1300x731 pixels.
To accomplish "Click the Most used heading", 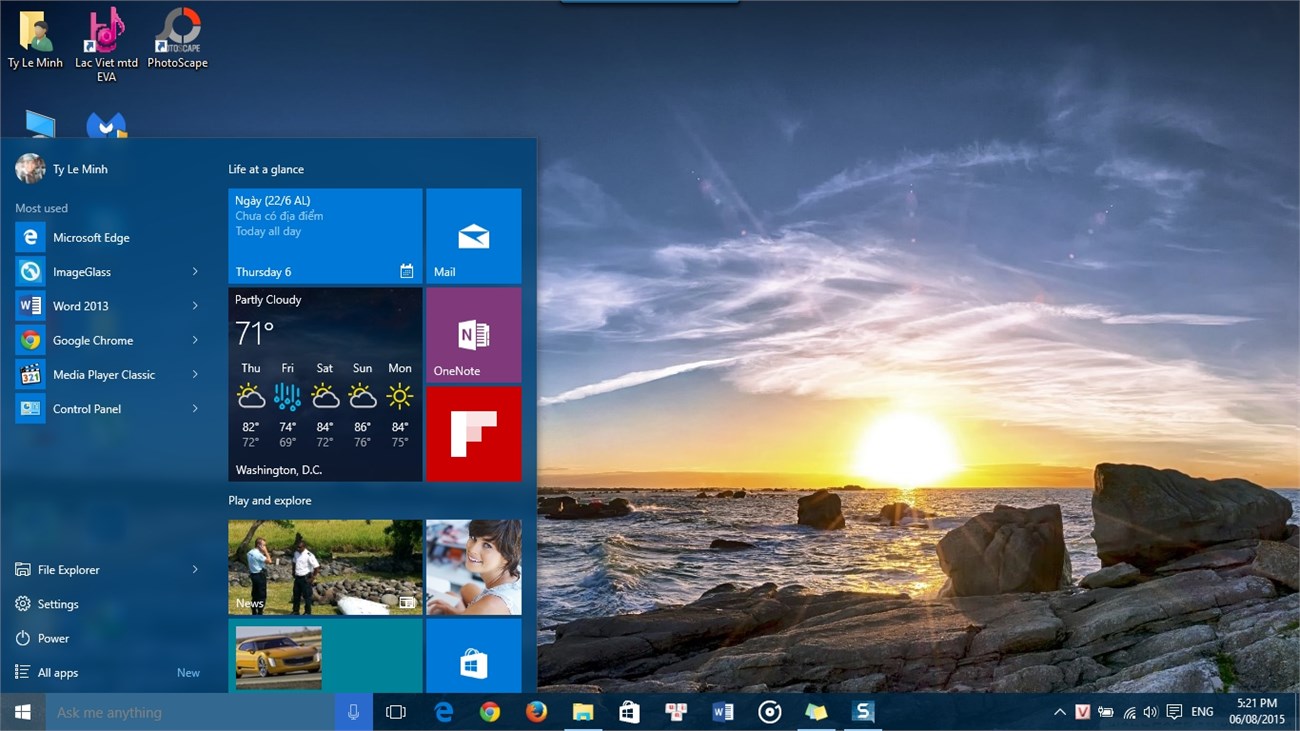I will click(x=41, y=208).
